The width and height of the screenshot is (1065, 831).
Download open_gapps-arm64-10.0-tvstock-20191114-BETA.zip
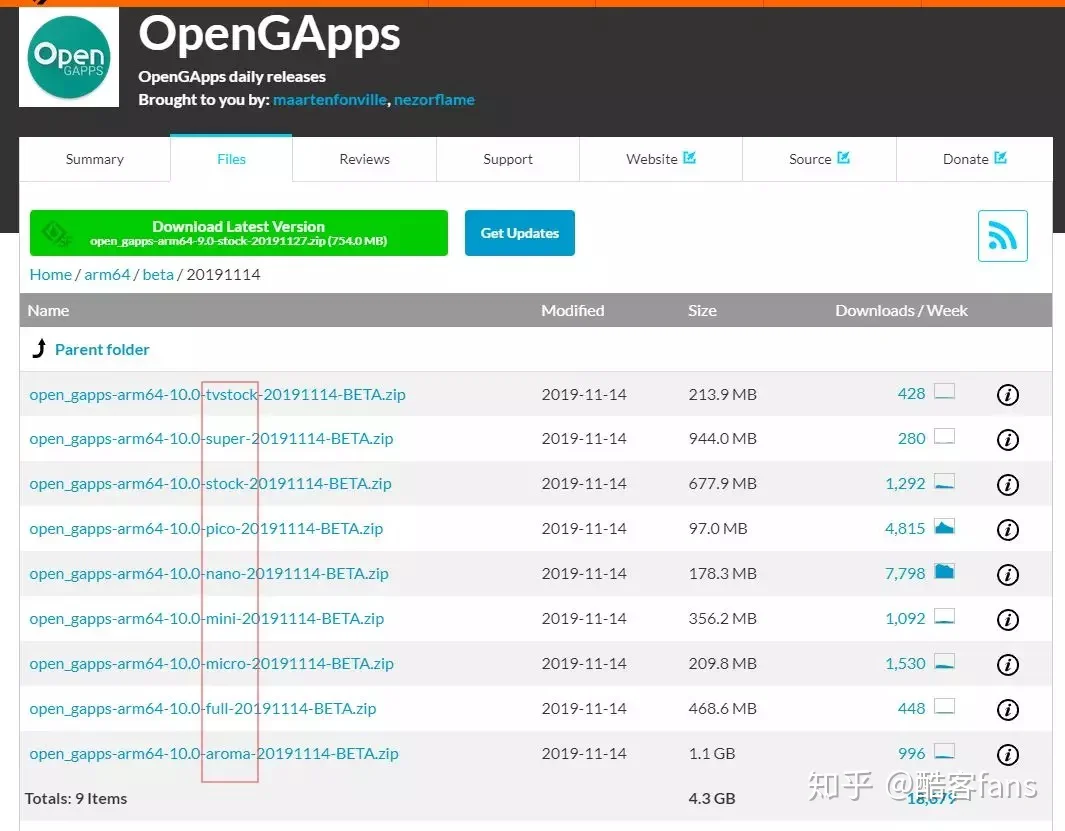tap(217, 394)
